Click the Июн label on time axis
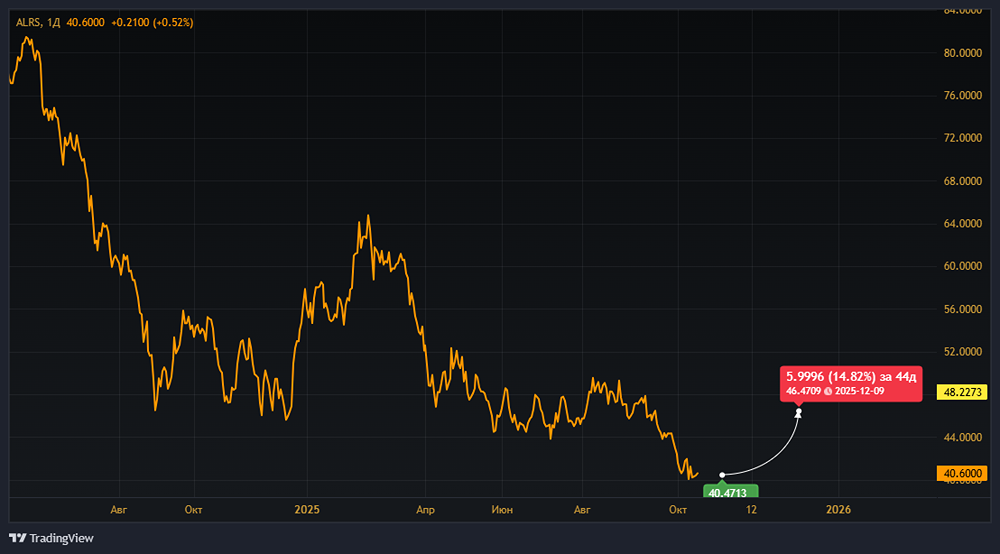The width and height of the screenshot is (1000, 554). point(503,510)
